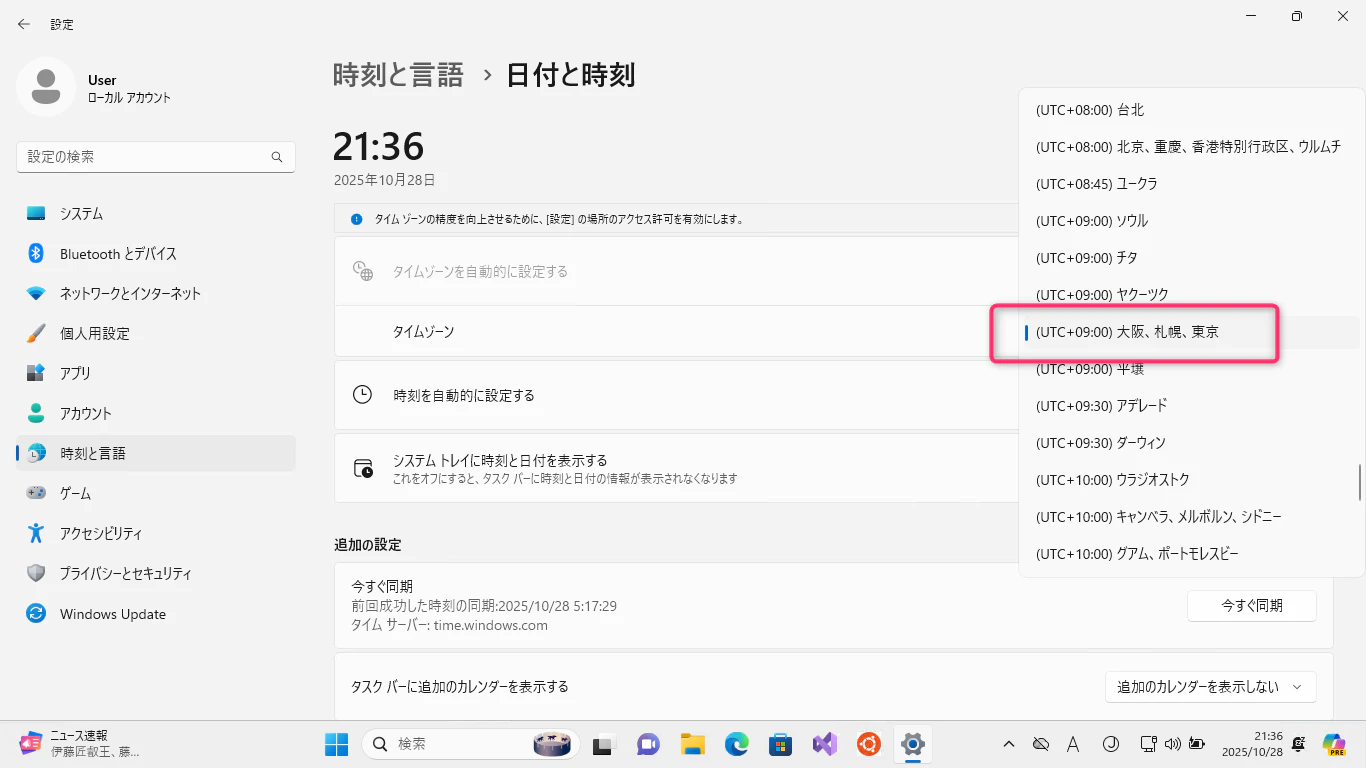Viewport: 1366px width, 768px height.
Task: Open ゲーム settings category
Action: [x=156, y=493]
